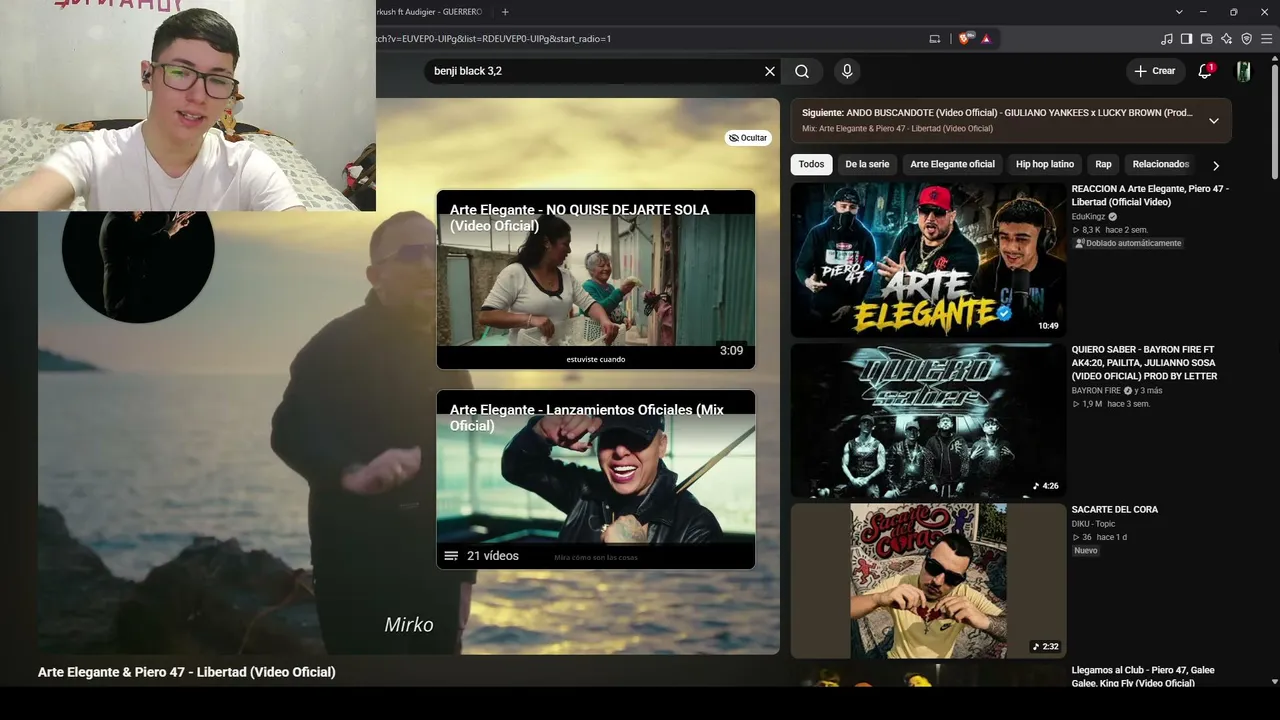The image size is (1280, 720).
Task: Focus the YouTube search field
Action: [595, 71]
